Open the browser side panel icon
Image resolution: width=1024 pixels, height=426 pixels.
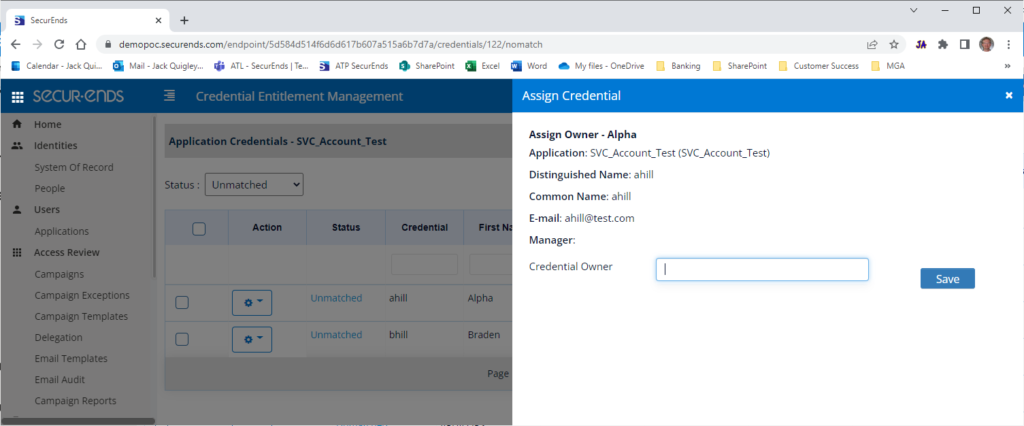tap(964, 44)
